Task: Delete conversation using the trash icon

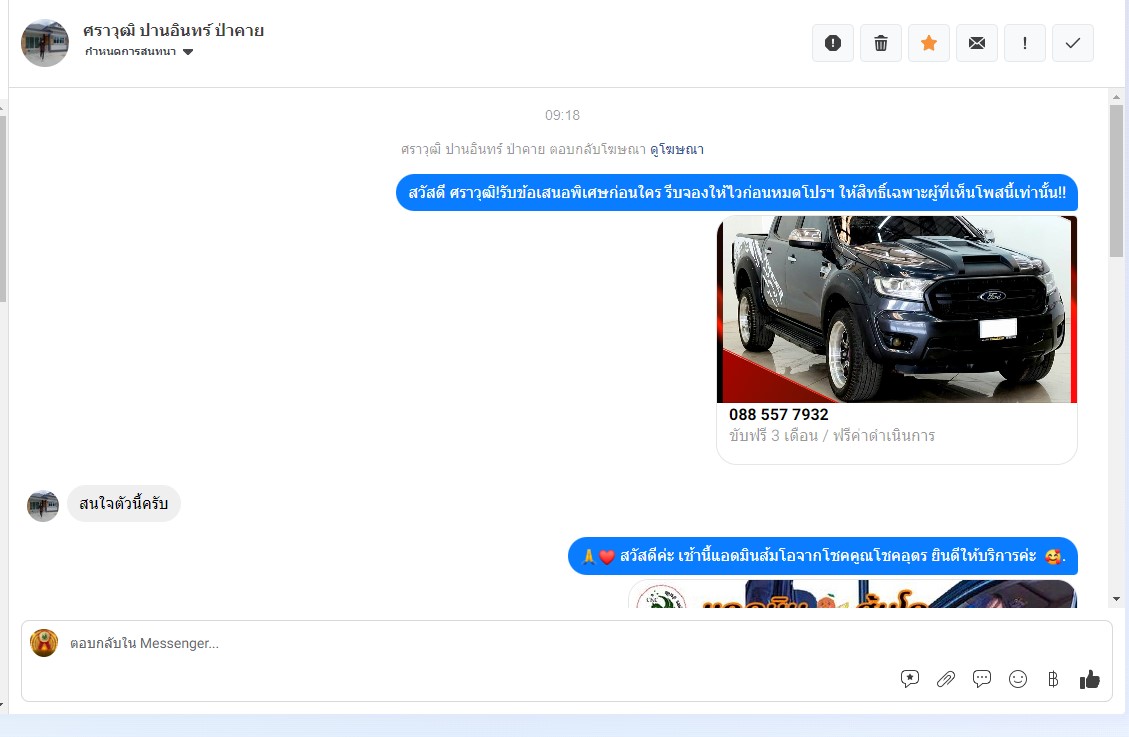Action: (x=880, y=43)
